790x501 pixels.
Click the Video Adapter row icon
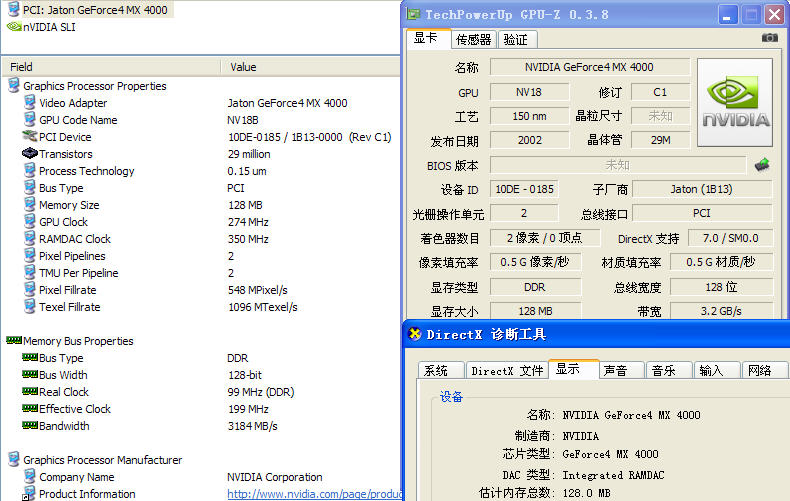30,102
